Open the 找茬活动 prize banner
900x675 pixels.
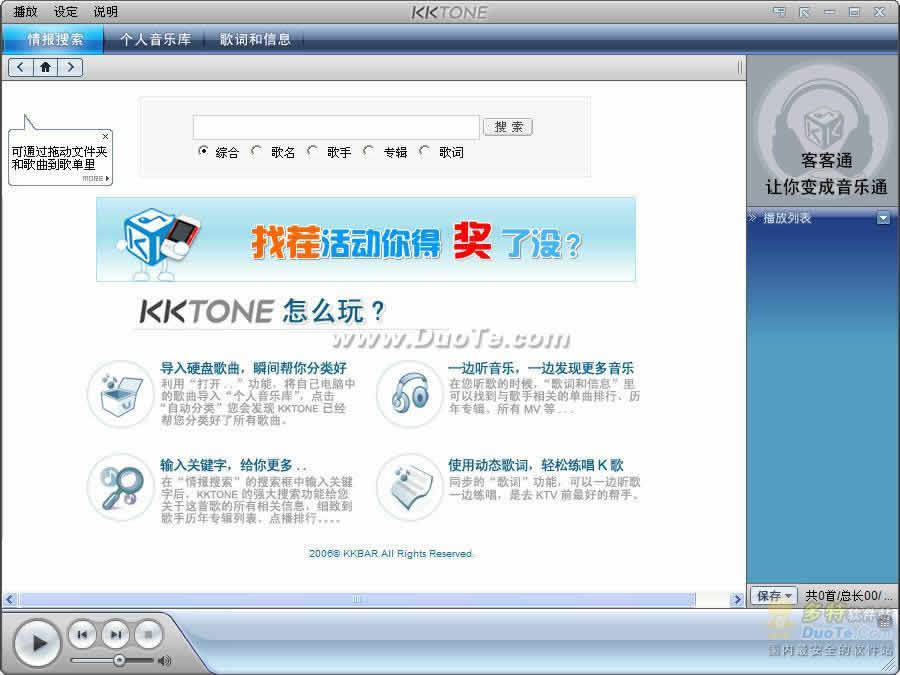(x=366, y=239)
